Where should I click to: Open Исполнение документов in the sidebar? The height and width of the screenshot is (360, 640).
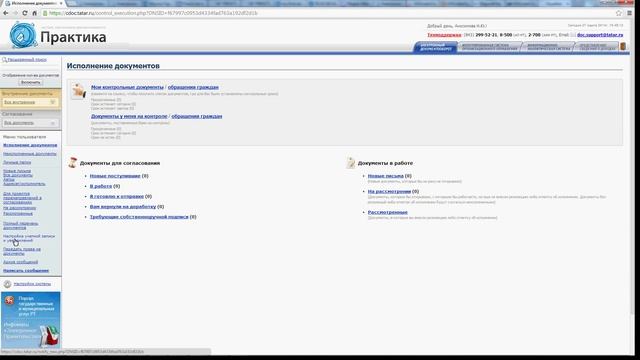click(30, 145)
